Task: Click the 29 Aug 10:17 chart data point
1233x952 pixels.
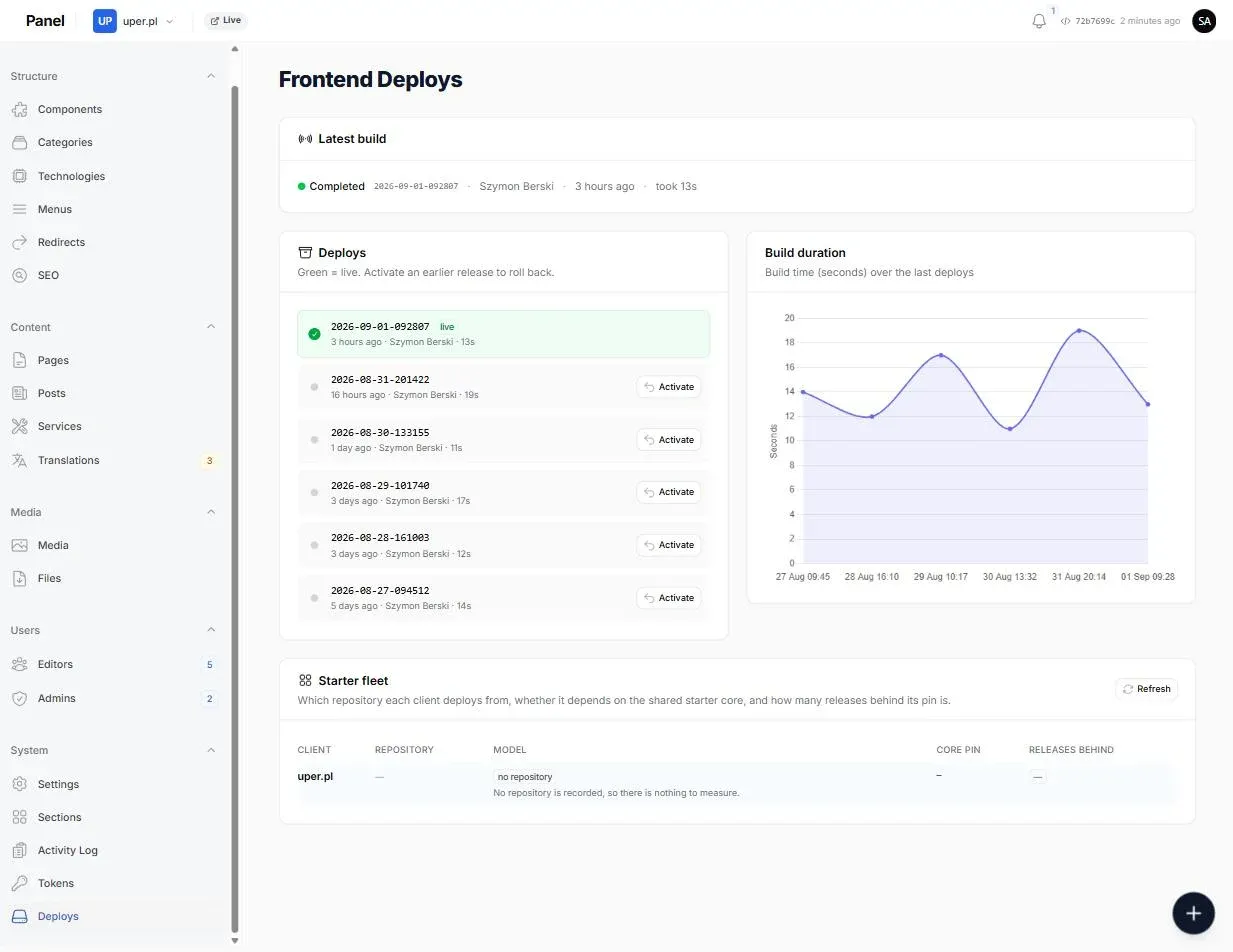Action: [x=941, y=355]
